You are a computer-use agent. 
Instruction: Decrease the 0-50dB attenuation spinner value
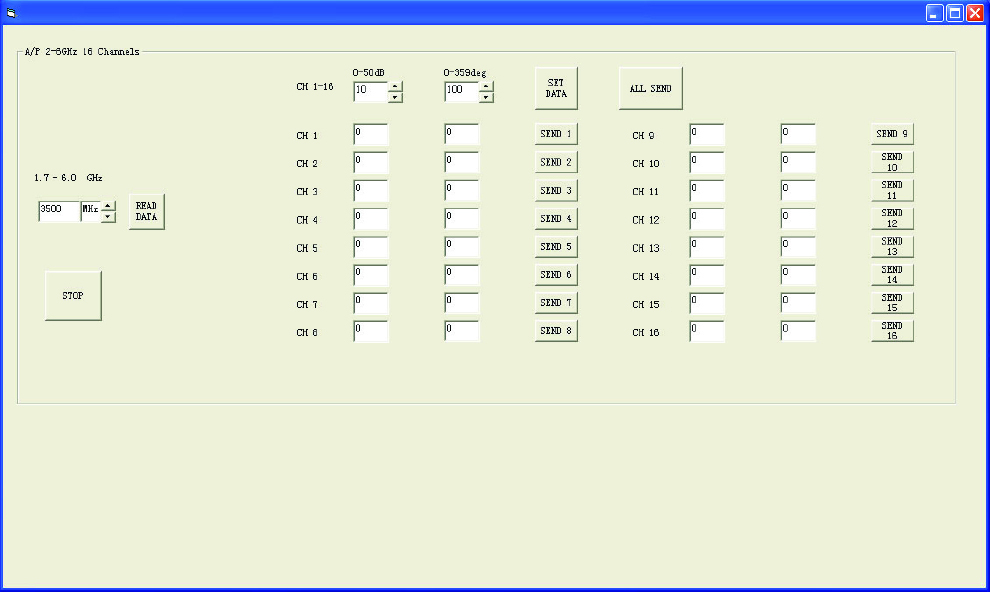(395, 97)
